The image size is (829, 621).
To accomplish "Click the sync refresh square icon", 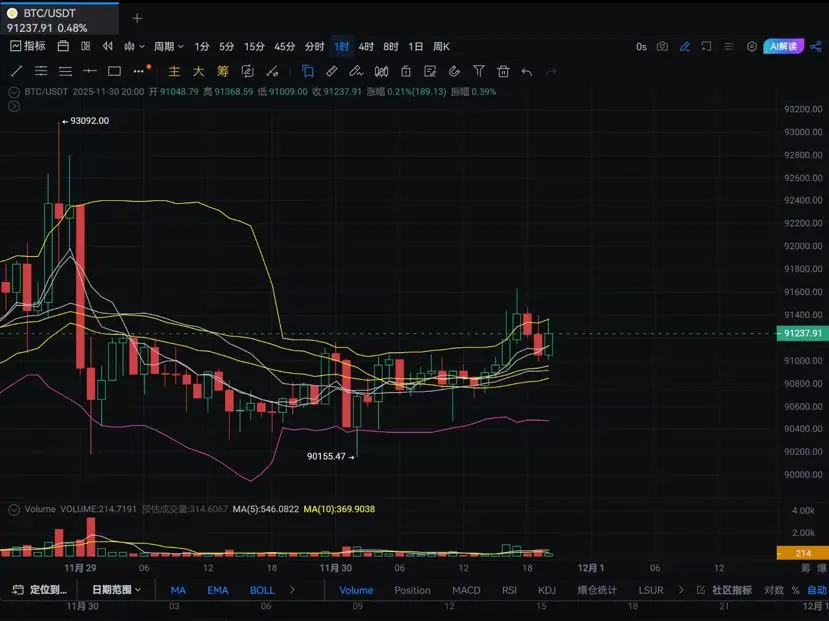I will (247, 71).
